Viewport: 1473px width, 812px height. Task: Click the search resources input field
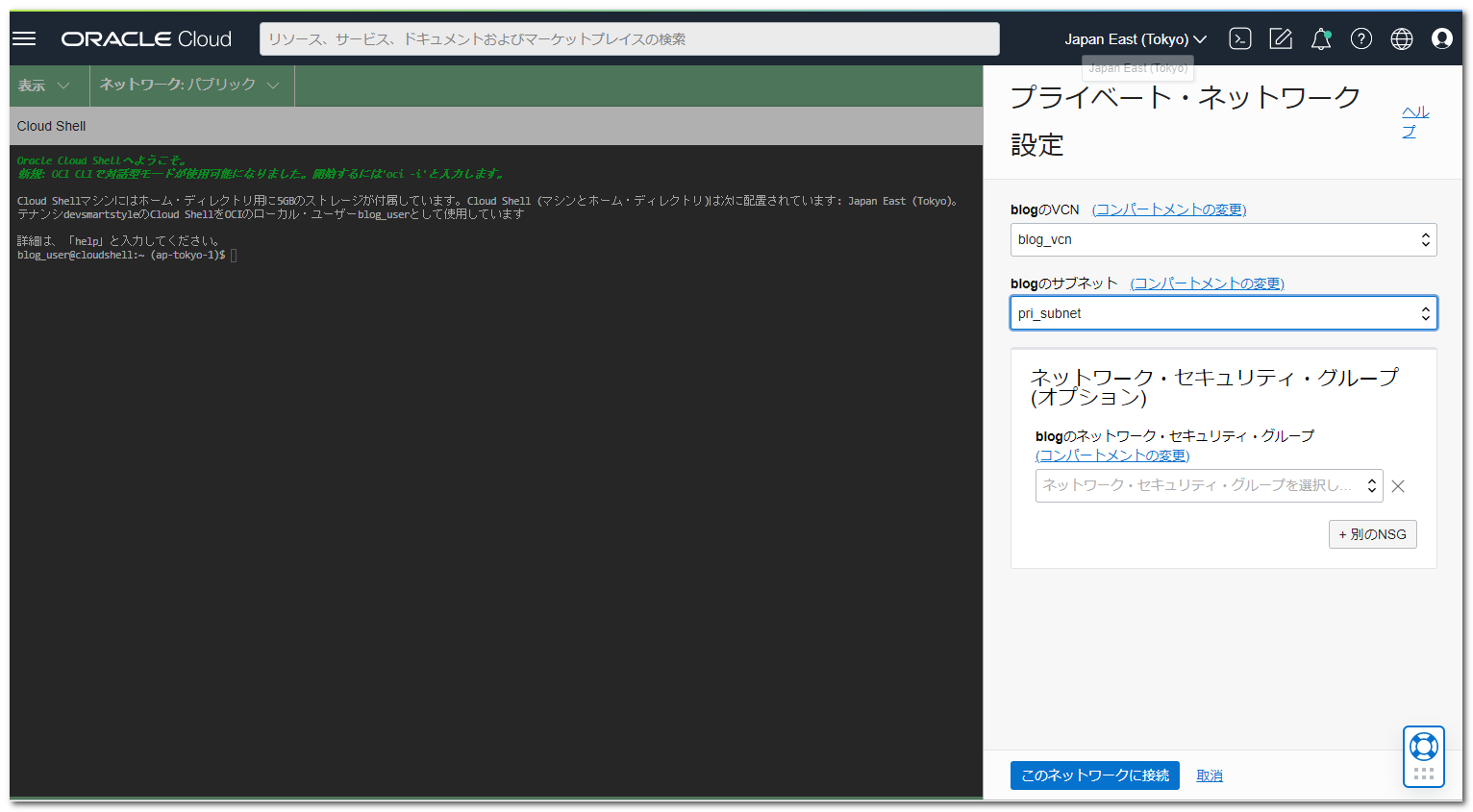[630, 39]
